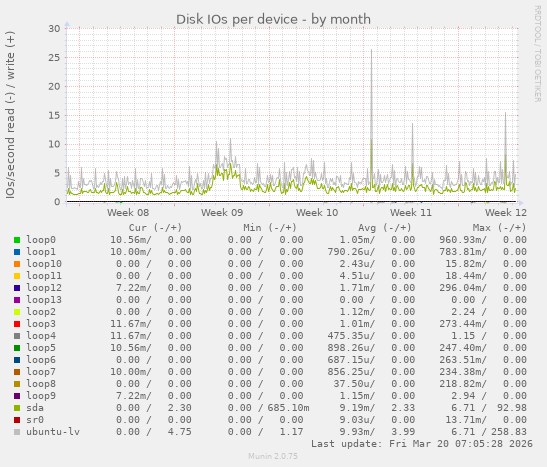Click the Min (-/+) column header

(x=270, y=228)
